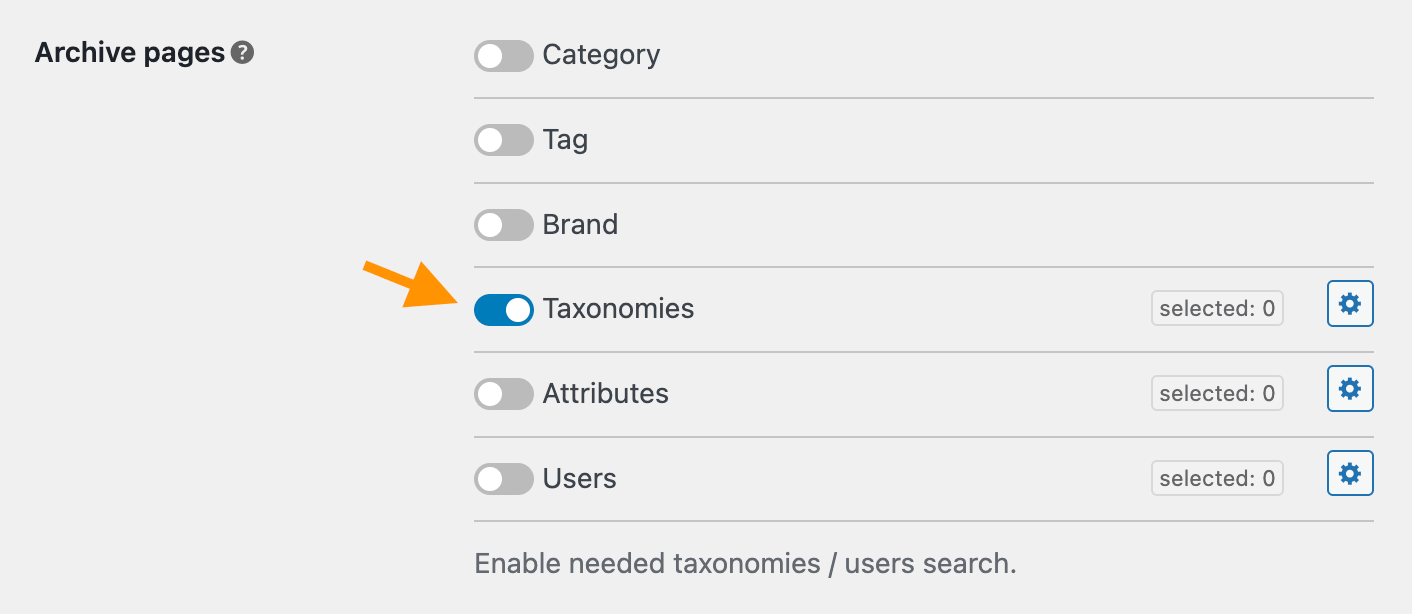Enable the Category toggle

(x=503, y=56)
